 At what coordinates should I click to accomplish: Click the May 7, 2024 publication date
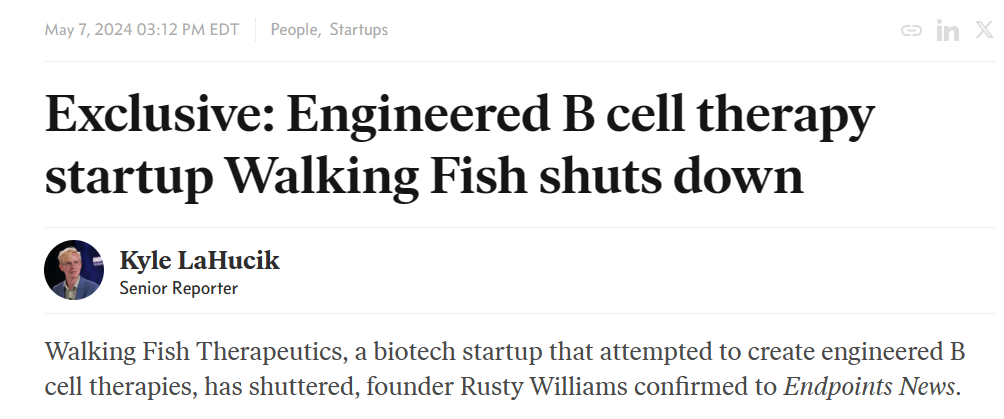click(x=86, y=29)
